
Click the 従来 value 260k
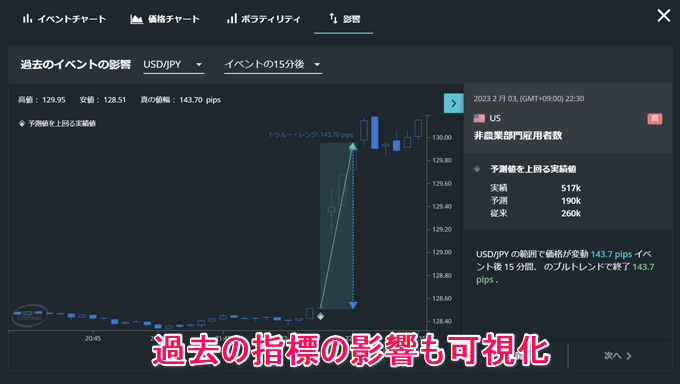click(571, 213)
